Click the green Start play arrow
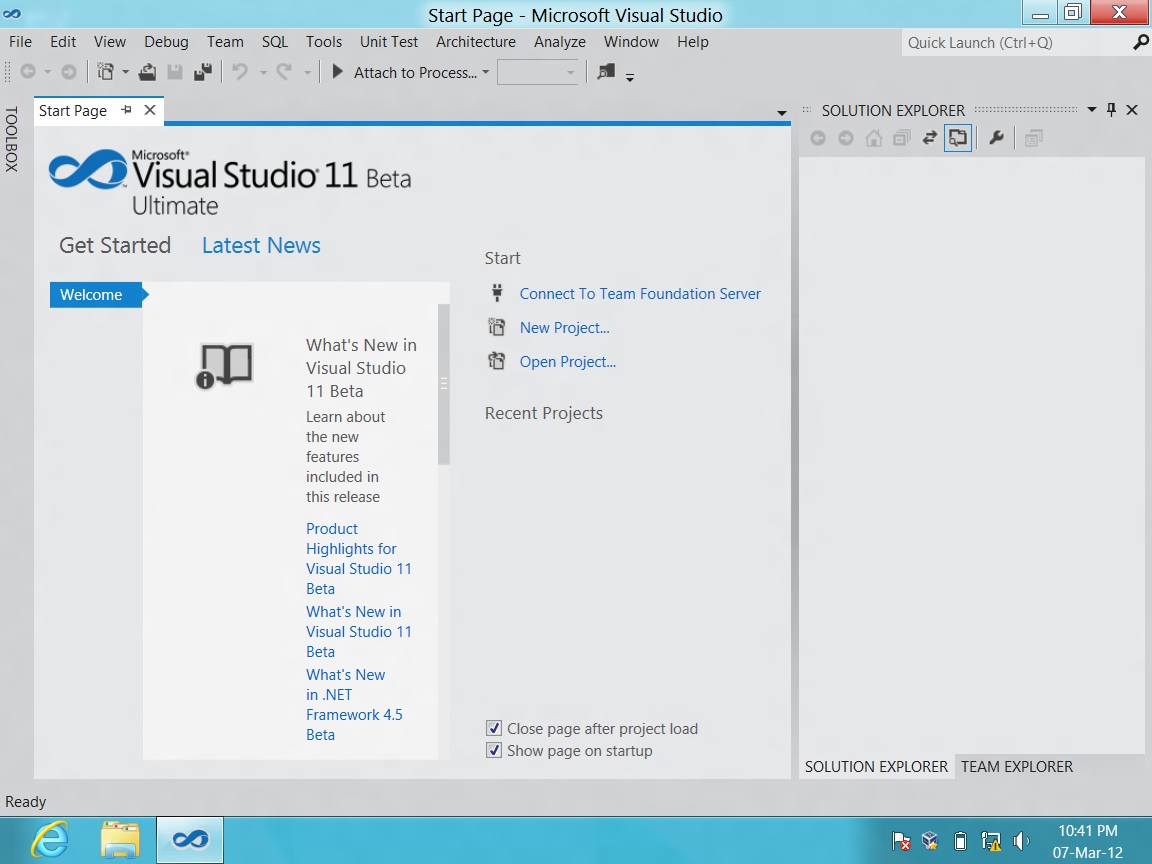Image resolution: width=1152 pixels, height=864 pixels. (x=337, y=72)
